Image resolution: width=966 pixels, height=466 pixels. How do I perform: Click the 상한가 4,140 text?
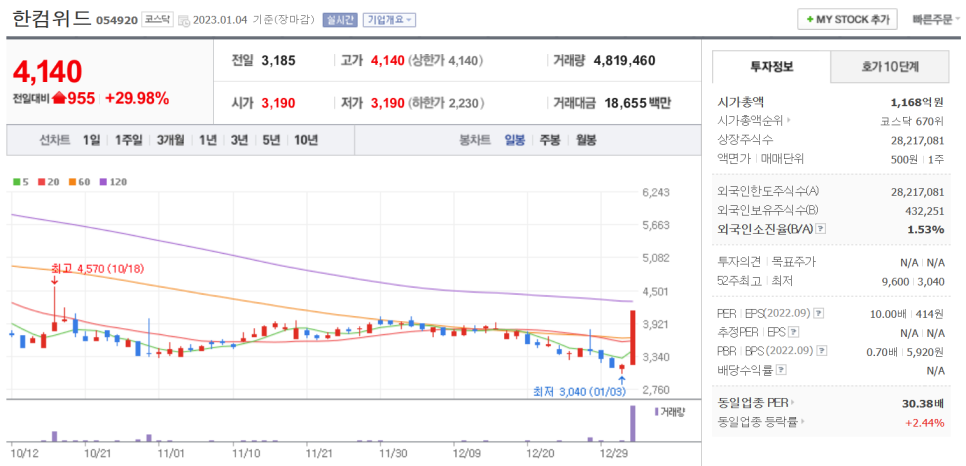pyautogui.click(x=445, y=60)
